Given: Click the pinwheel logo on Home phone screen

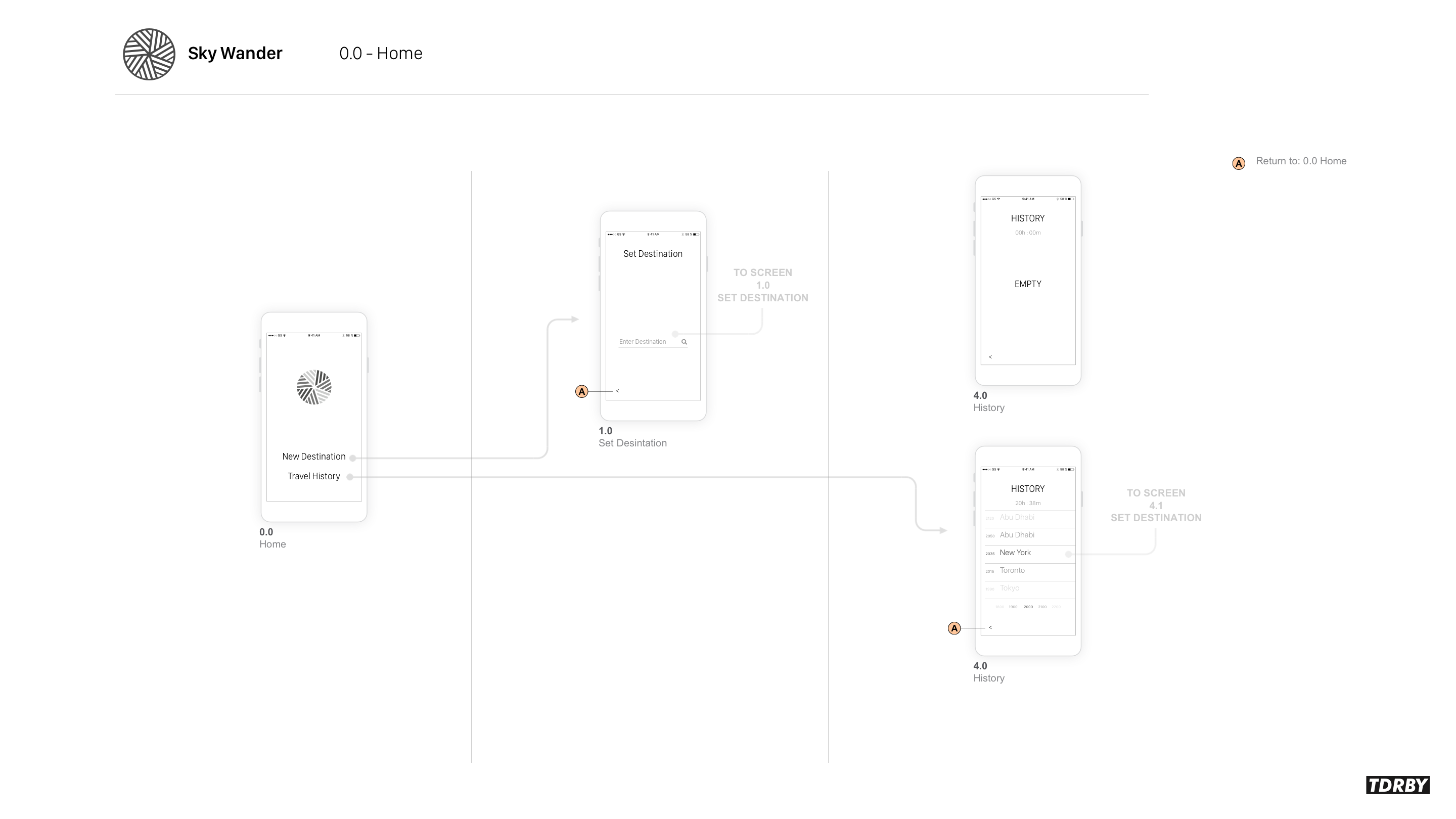Looking at the screenshot, I should pyautogui.click(x=314, y=387).
